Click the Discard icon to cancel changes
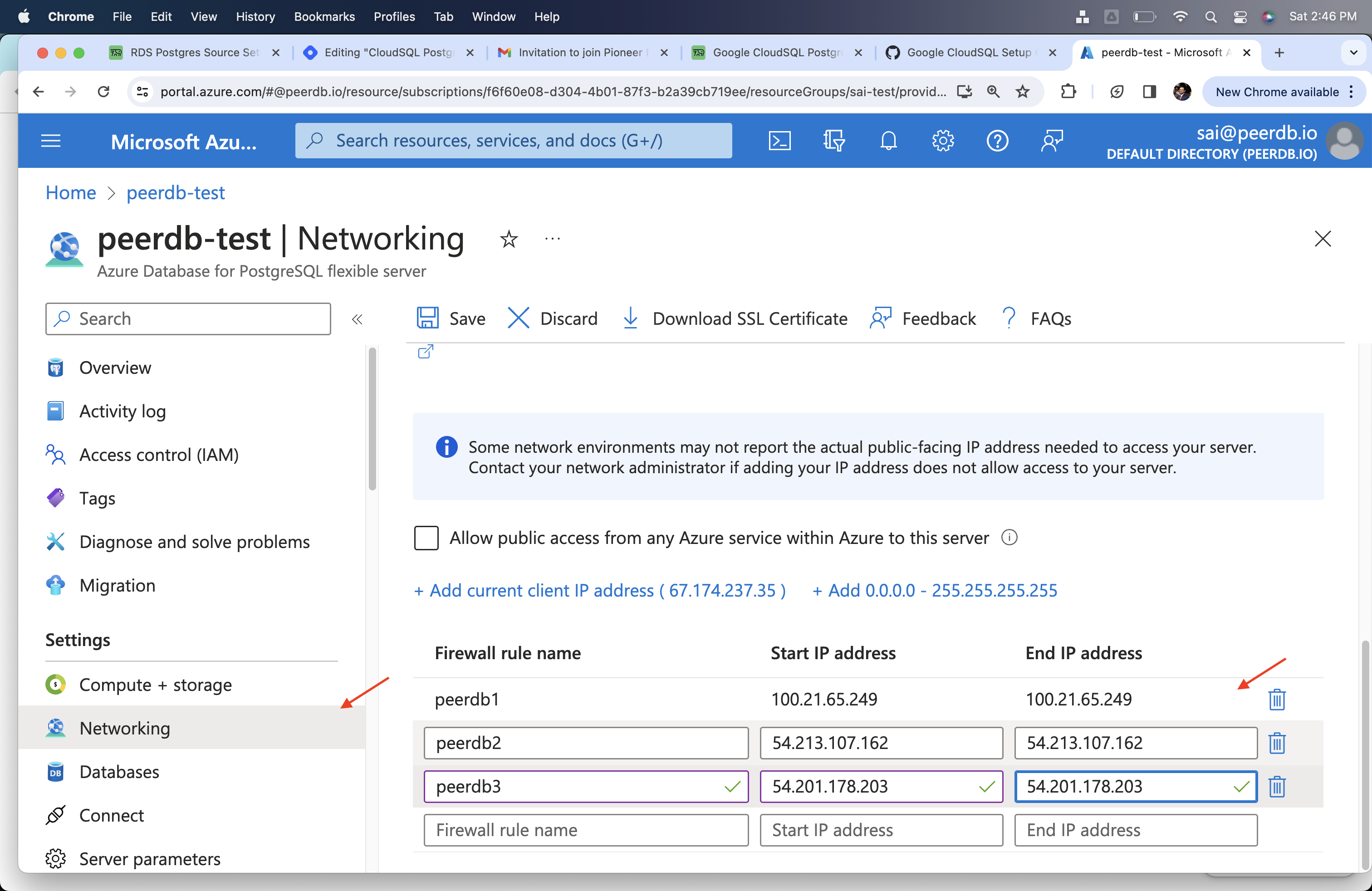This screenshot has height=891, width=1372. pyautogui.click(x=519, y=318)
